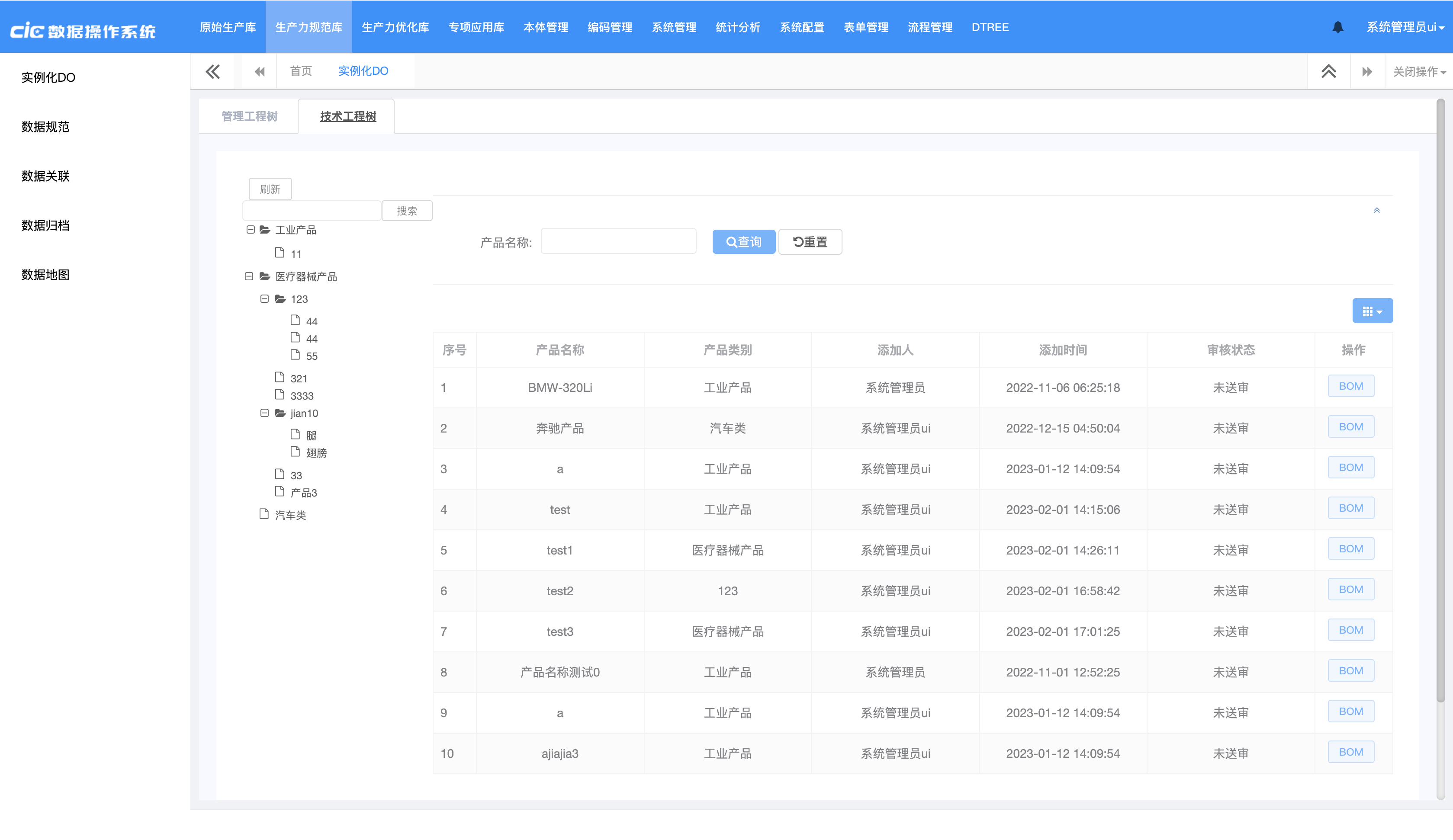Image resolution: width=1453 pixels, height=840 pixels.
Task: Click the notification bell icon
Action: tap(1337, 27)
